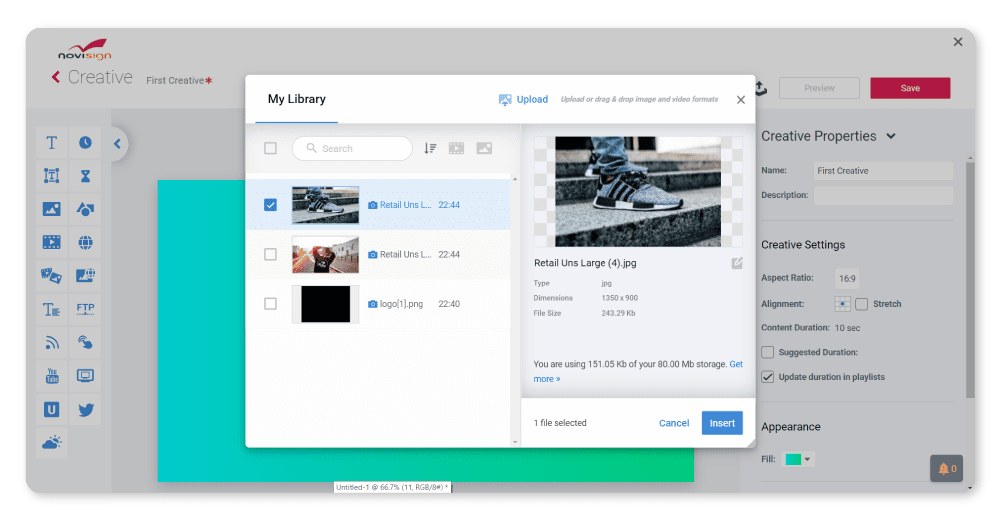Add the RSS feed widget
The width and height of the screenshot is (1000, 520).
(52, 343)
